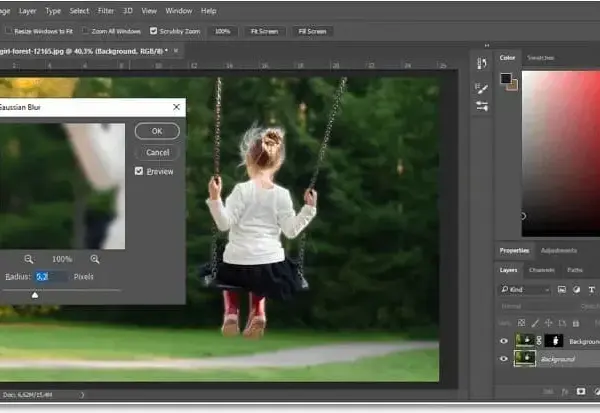The width and height of the screenshot is (600, 413).
Task: Click the Fill Screen button
Action: (x=312, y=31)
